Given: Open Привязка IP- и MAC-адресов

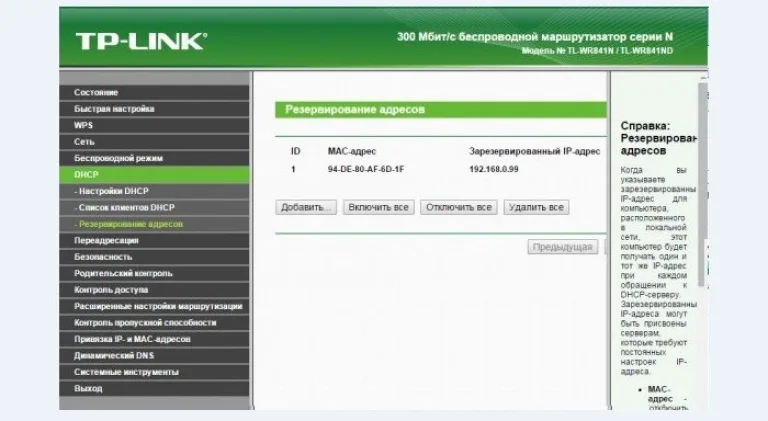Looking at the screenshot, I should [x=154, y=339].
